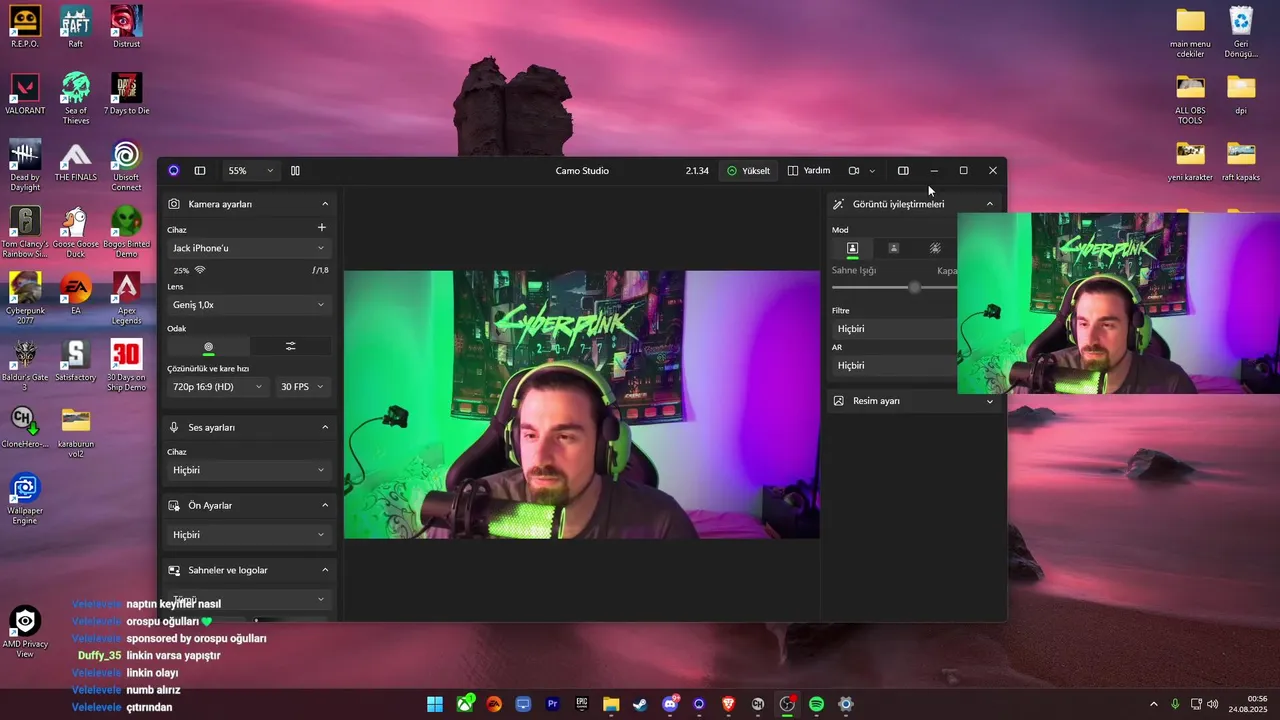Select the manual focus sliders mode
The image size is (1280, 720).
pyautogui.click(x=290, y=346)
